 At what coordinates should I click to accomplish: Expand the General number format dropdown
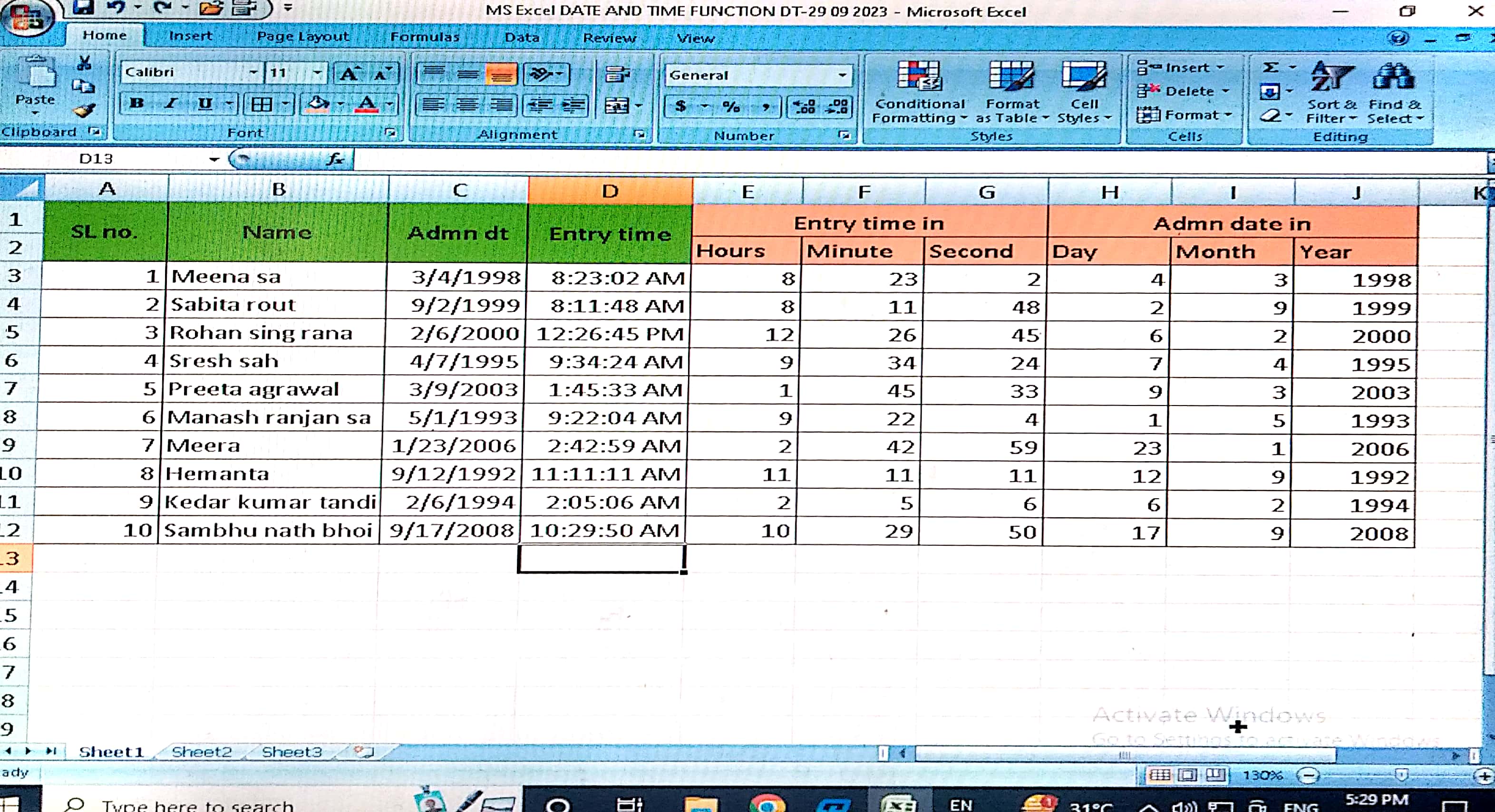842,76
